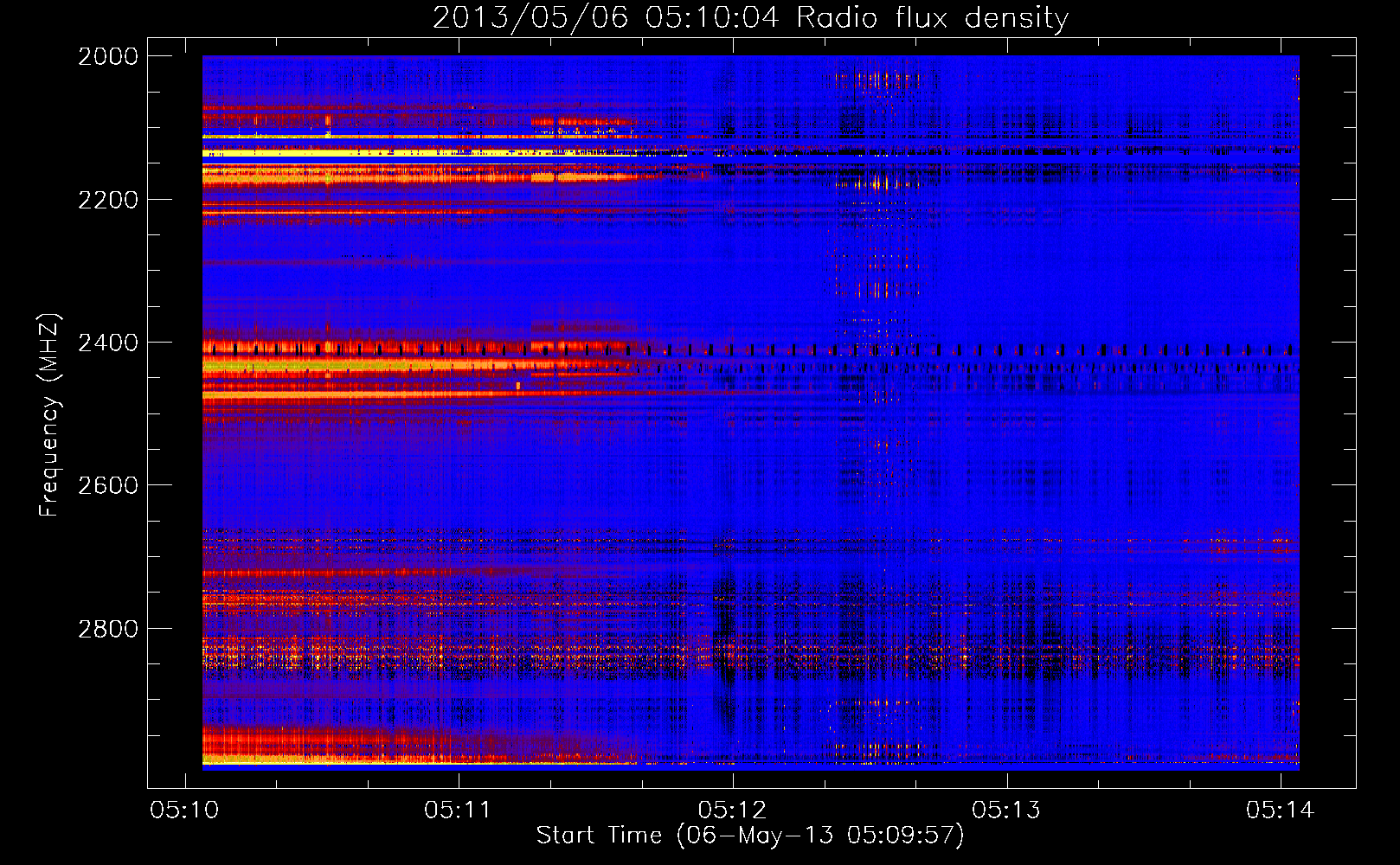Click the 2400 frequency tick label

click(108, 343)
